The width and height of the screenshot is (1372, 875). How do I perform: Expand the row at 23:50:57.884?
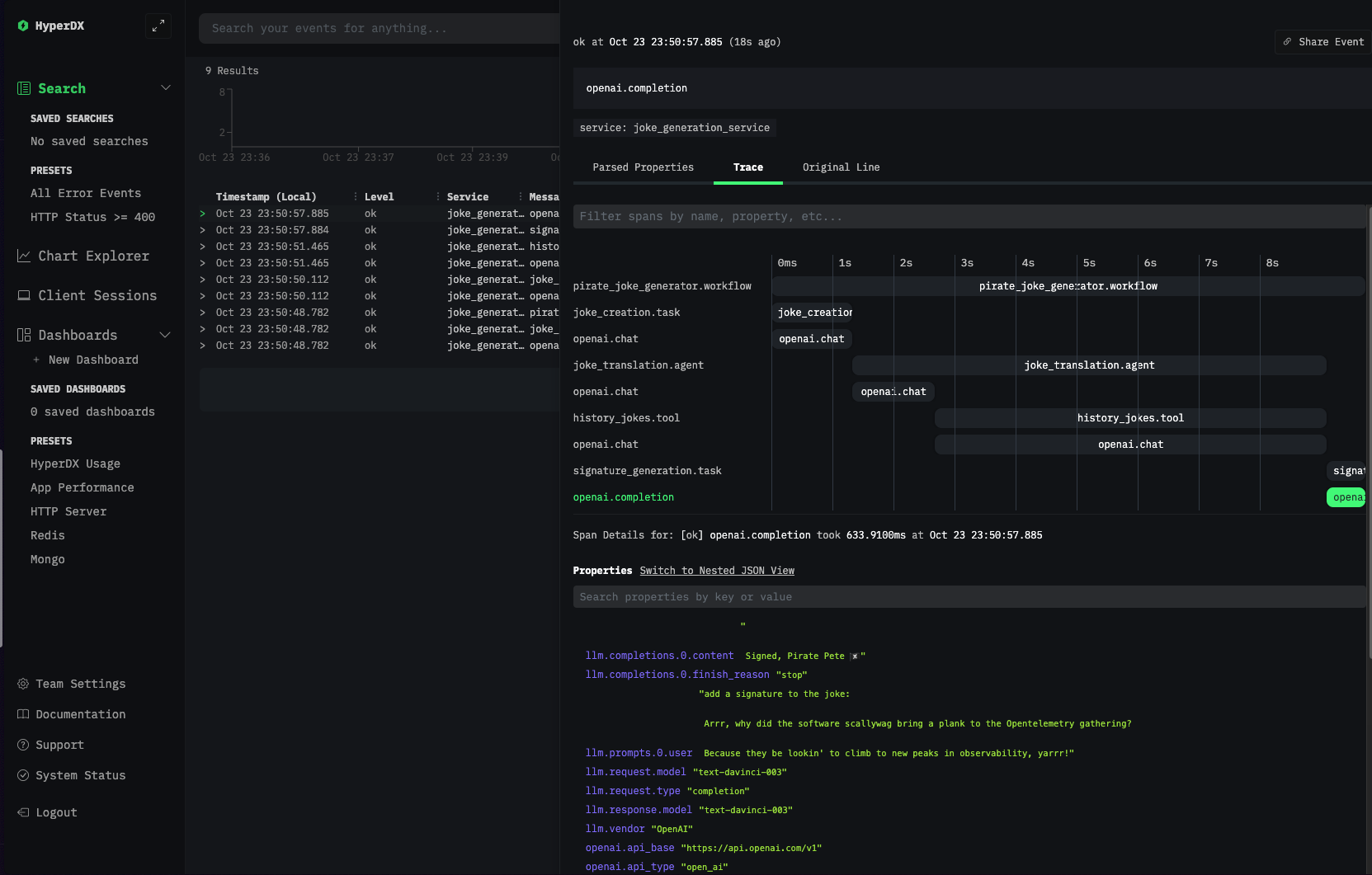(203, 230)
